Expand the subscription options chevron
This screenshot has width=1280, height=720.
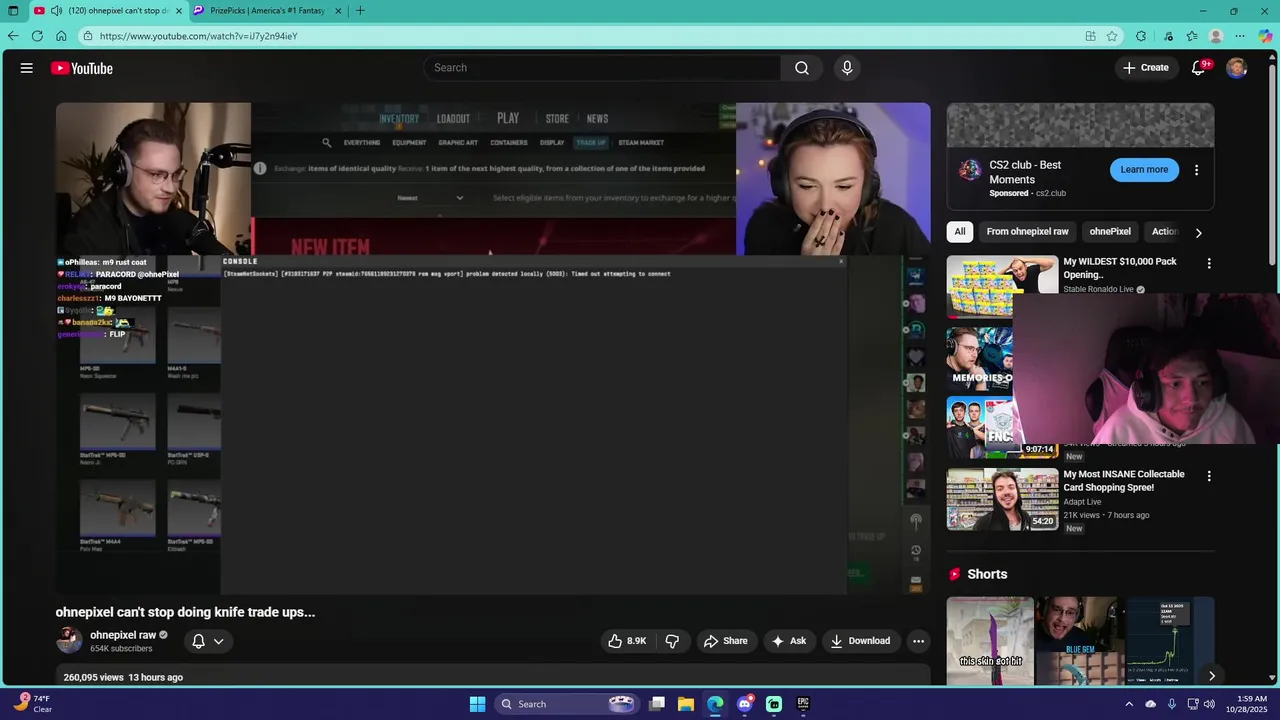point(219,641)
